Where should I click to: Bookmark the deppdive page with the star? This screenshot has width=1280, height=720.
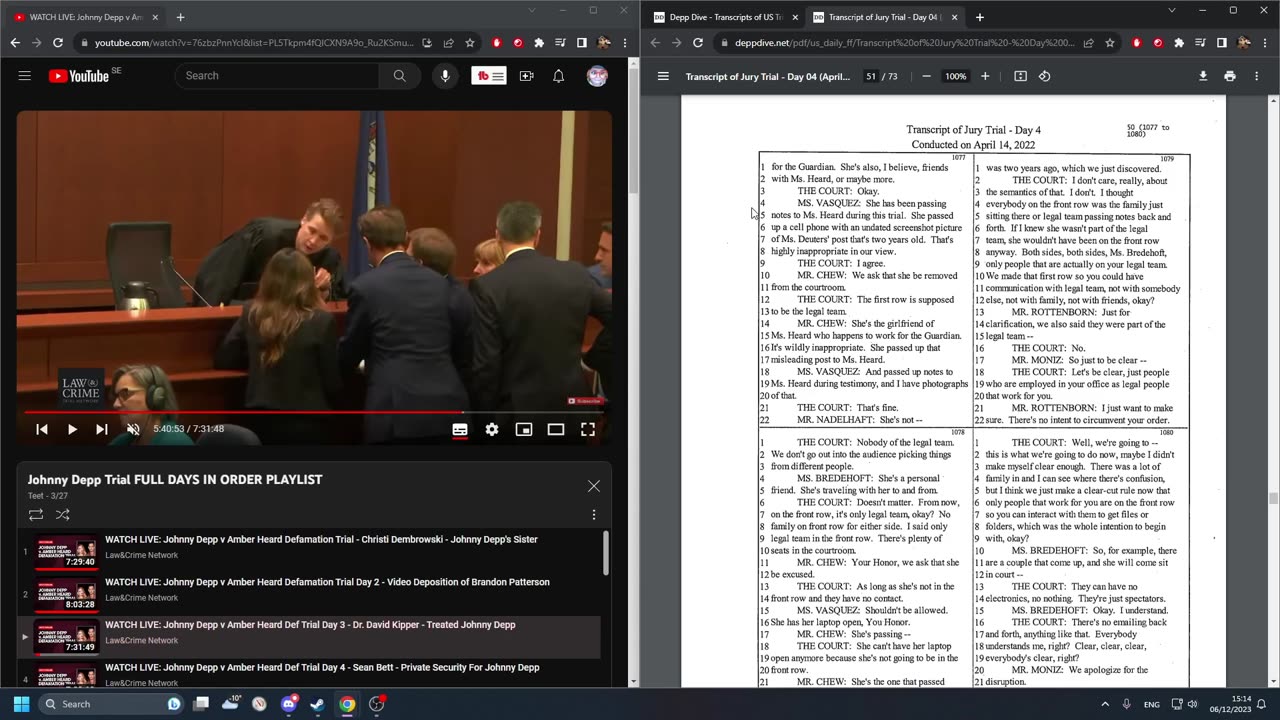point(1110,43)
